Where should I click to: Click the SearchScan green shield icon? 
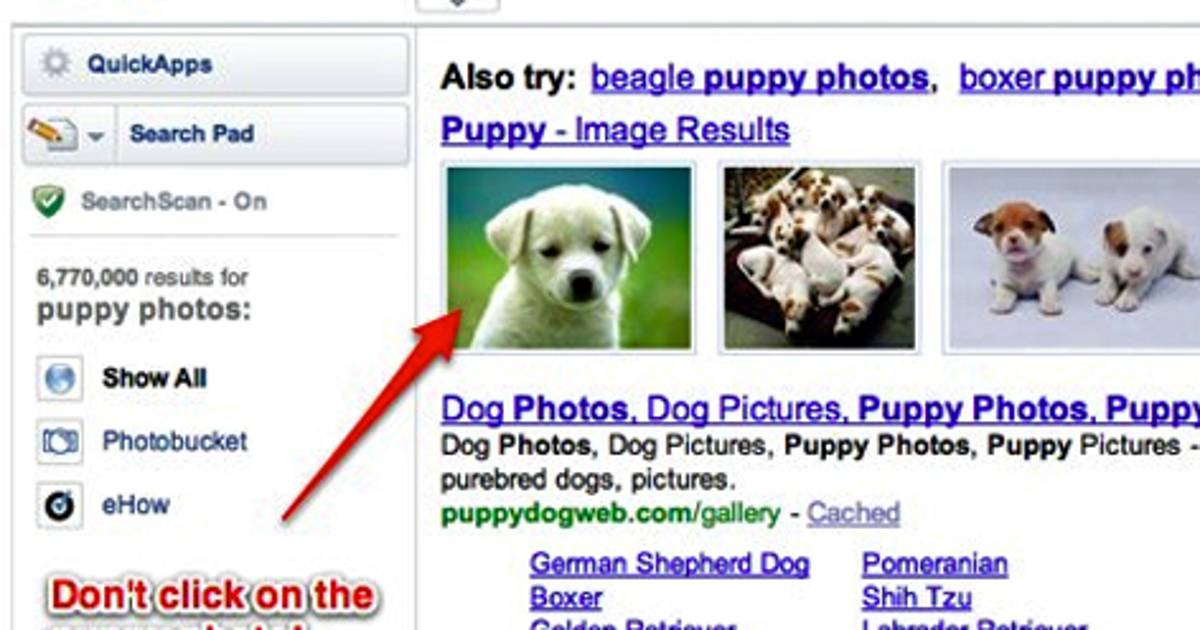point(47,202)
